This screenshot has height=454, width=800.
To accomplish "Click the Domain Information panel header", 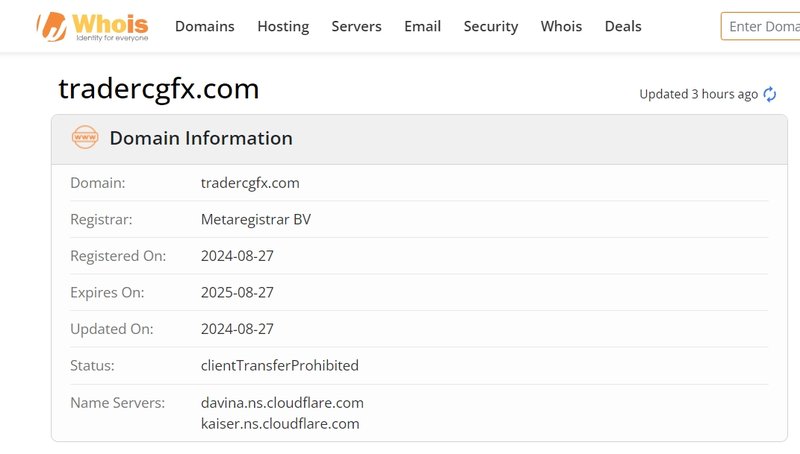I will (x=201, y=138).
